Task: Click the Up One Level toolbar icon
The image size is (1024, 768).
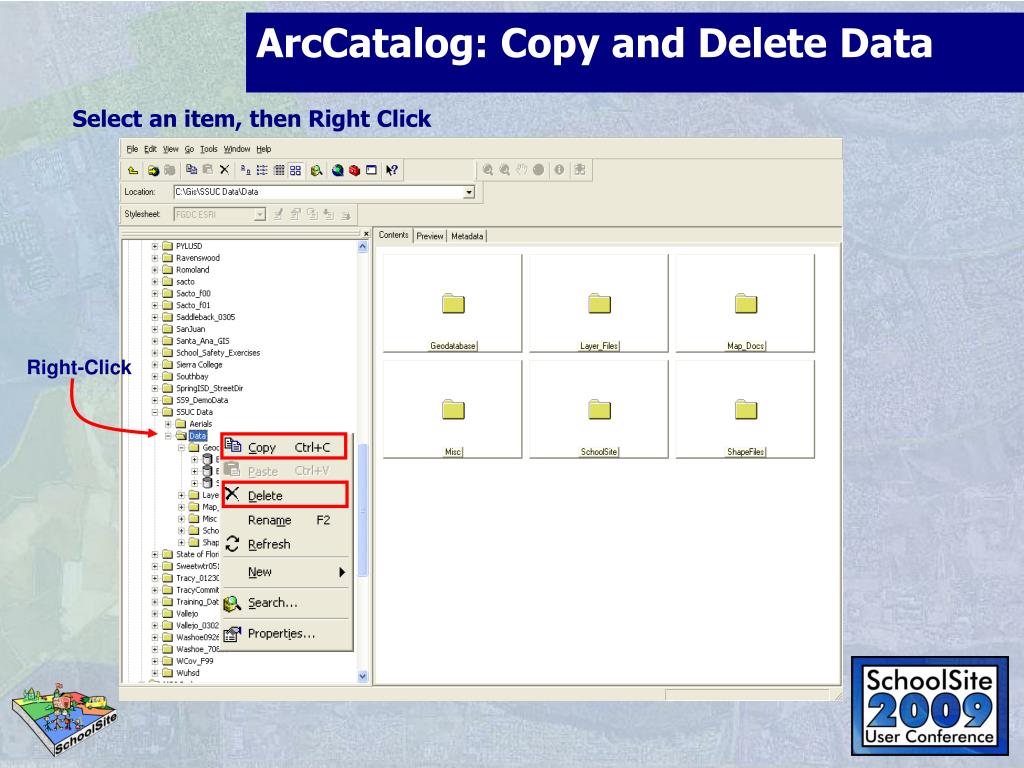Action: click(133, 170)
